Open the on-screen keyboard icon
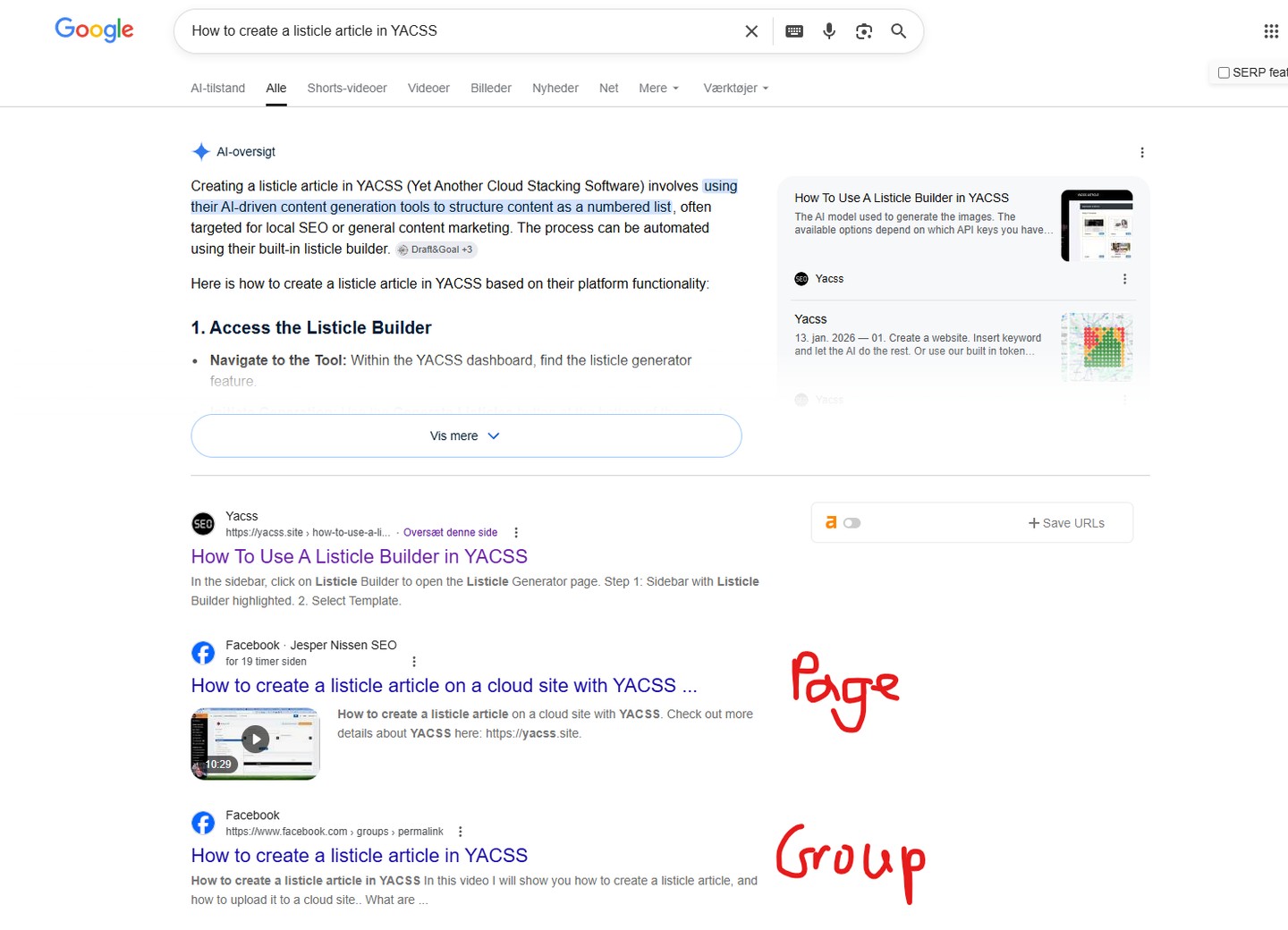1288x930 pixels. coord(794,31)
